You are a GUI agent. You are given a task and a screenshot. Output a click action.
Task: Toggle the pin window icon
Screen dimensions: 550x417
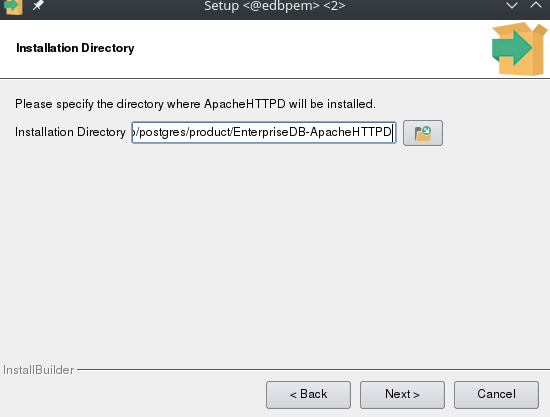(38, 5)
